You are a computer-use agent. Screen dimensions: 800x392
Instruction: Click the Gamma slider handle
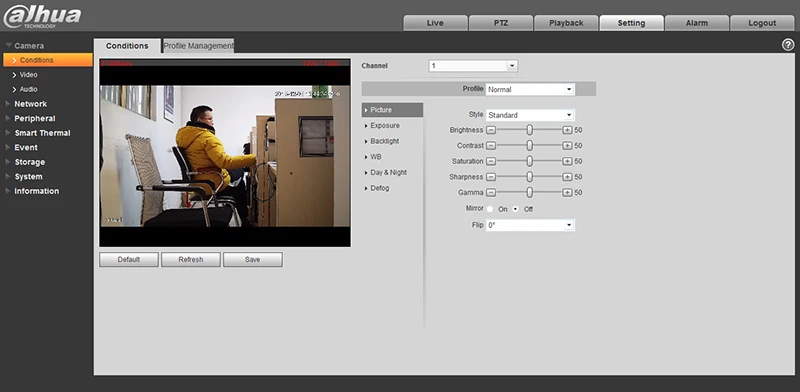coord(530,192)
